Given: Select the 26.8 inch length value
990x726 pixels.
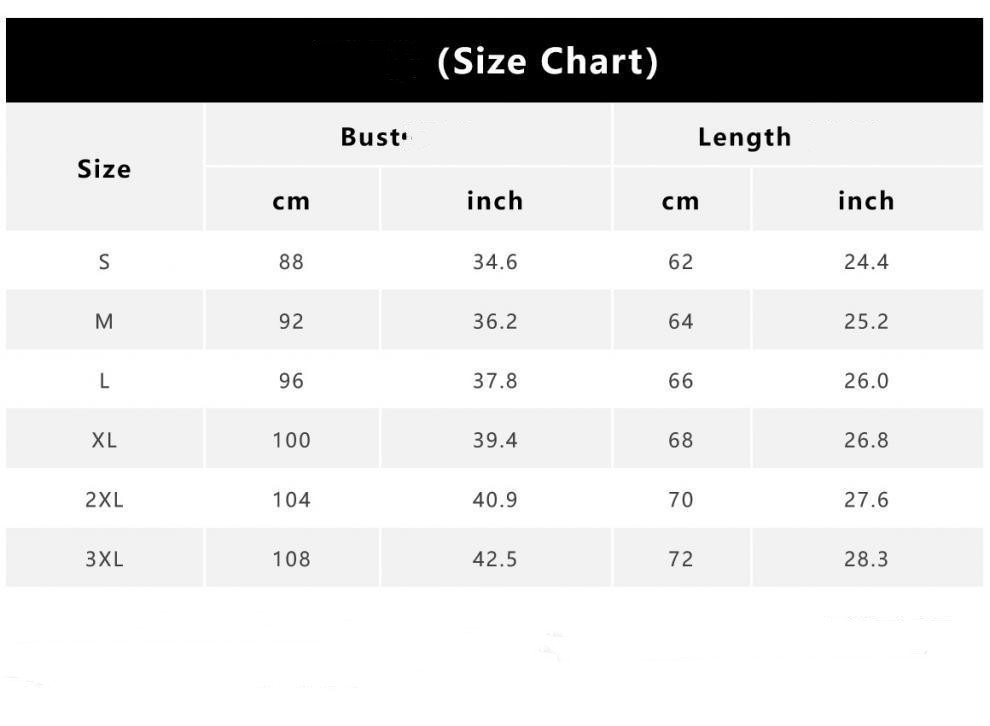Looking at the screenshot, I should tap(866, 440).
